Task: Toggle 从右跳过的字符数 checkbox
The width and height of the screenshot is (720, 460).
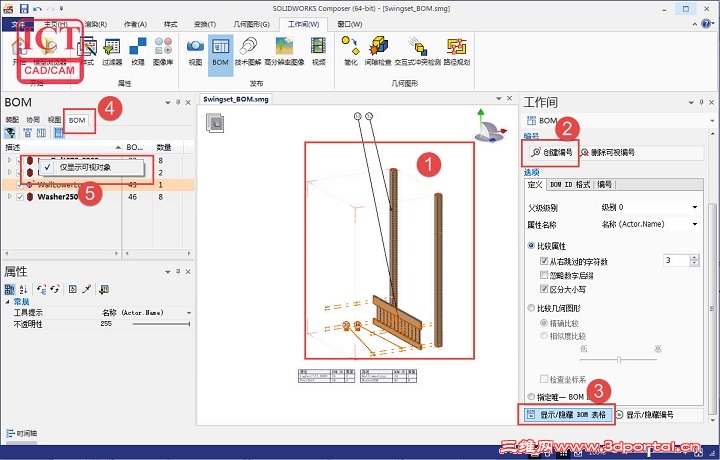Action: tap(544, 261)
